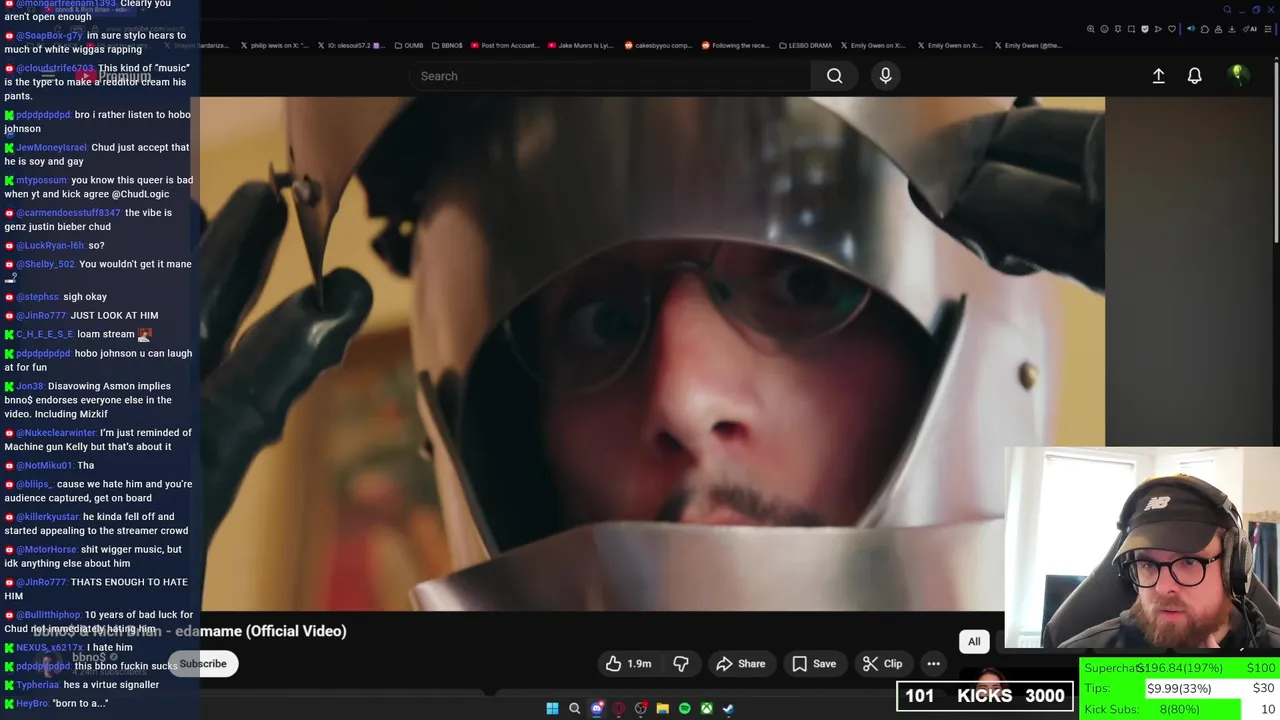Click the '101 KICKS 3000' goal counter
Image resolution: width=1280 pixels, height=720 pixels.
point(985,696)
